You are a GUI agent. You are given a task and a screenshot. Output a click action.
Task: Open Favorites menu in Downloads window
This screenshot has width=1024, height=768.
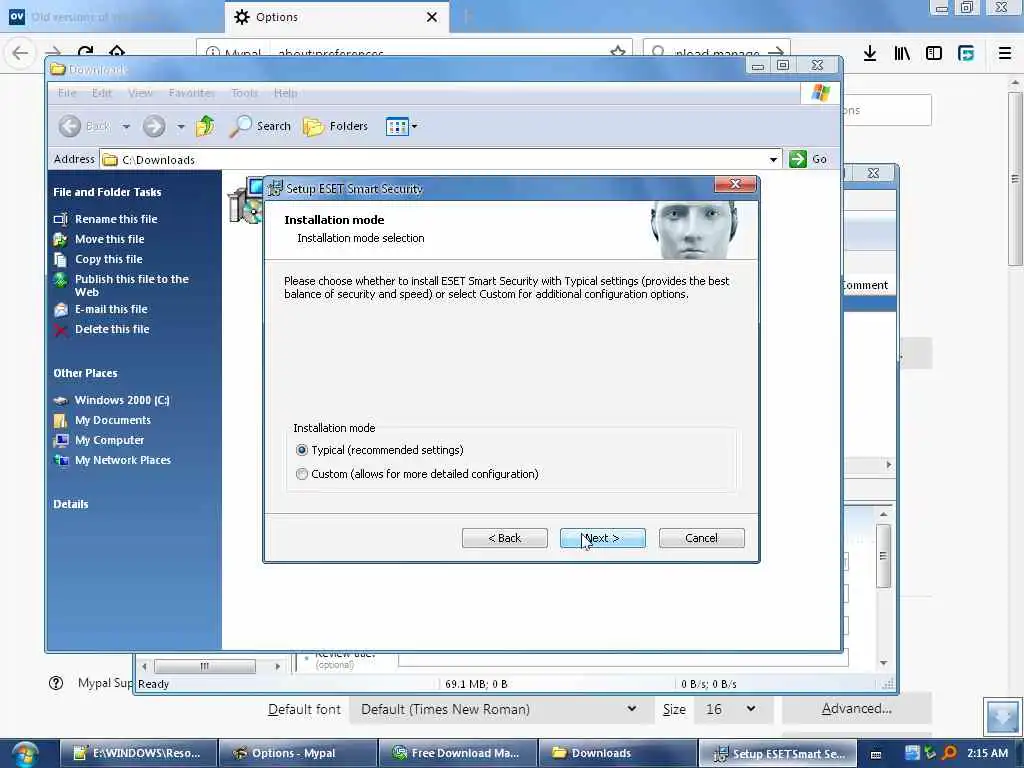coord(191,93)
